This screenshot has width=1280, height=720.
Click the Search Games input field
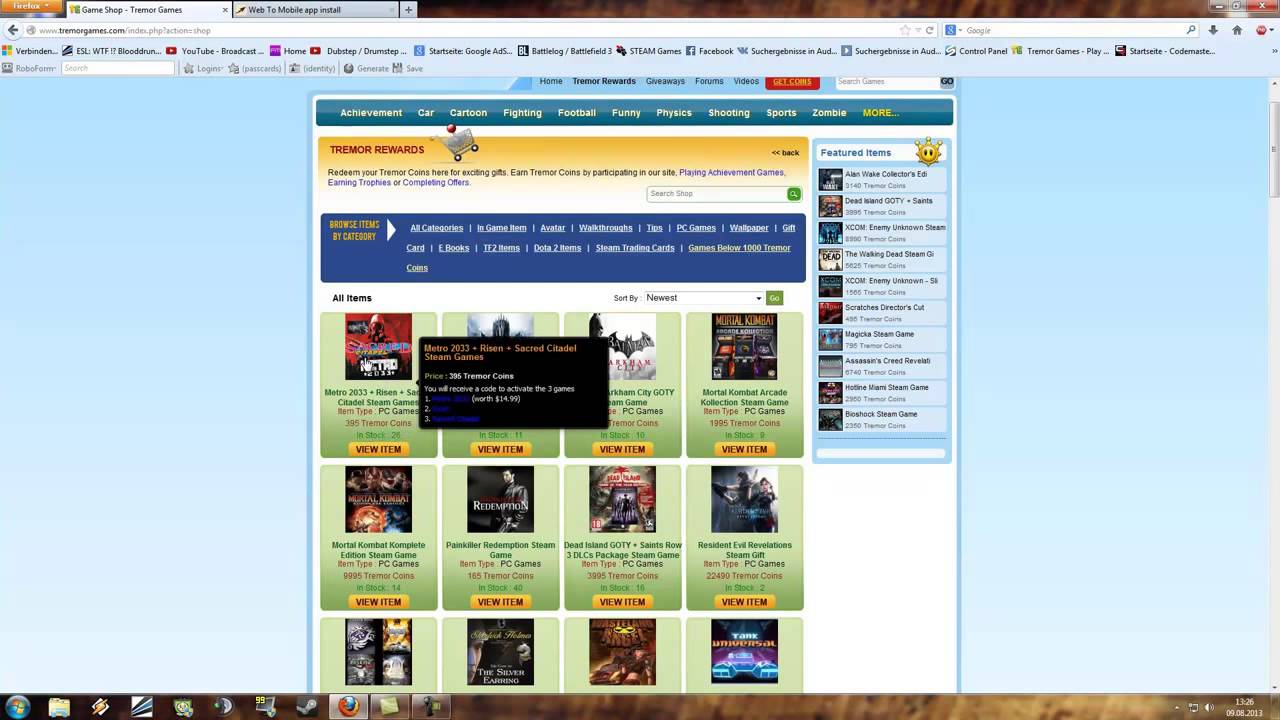(886, 81)
